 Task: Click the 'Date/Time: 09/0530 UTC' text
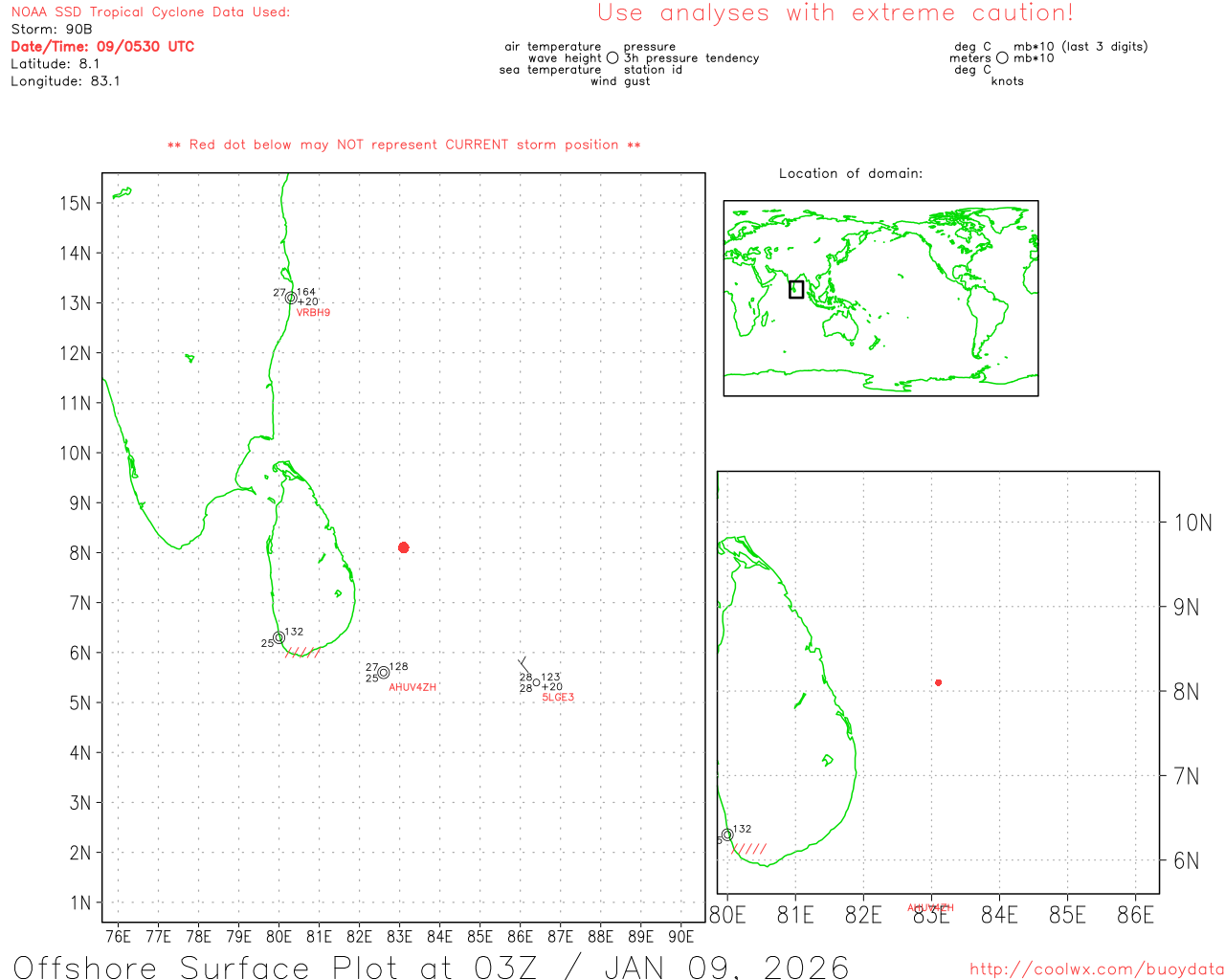(102, 47)
